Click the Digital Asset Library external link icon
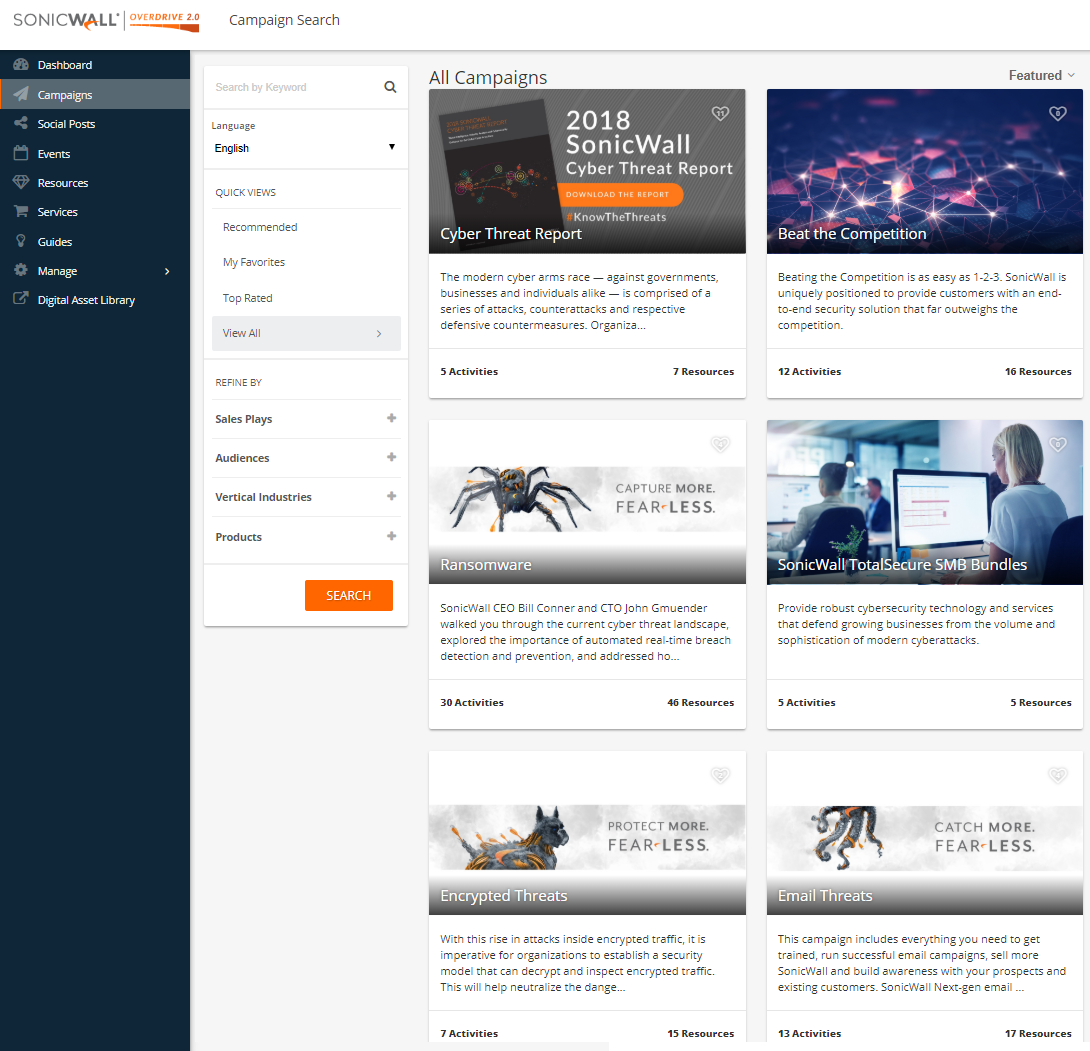Viewport: 1090px width, 1051px height. [x=21, y=299]
